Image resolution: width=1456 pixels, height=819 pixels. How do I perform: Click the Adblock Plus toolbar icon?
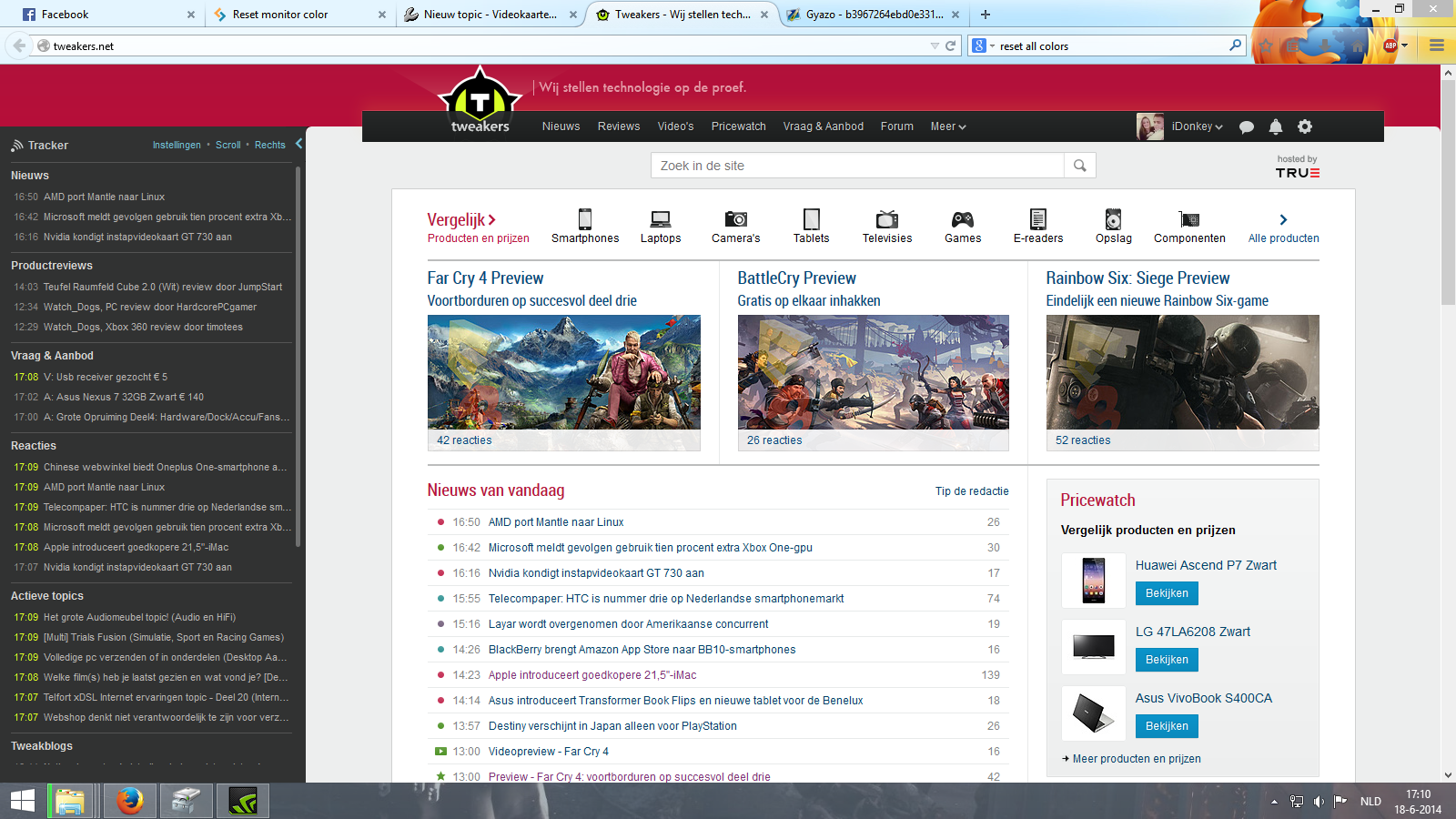[1390, 45]
